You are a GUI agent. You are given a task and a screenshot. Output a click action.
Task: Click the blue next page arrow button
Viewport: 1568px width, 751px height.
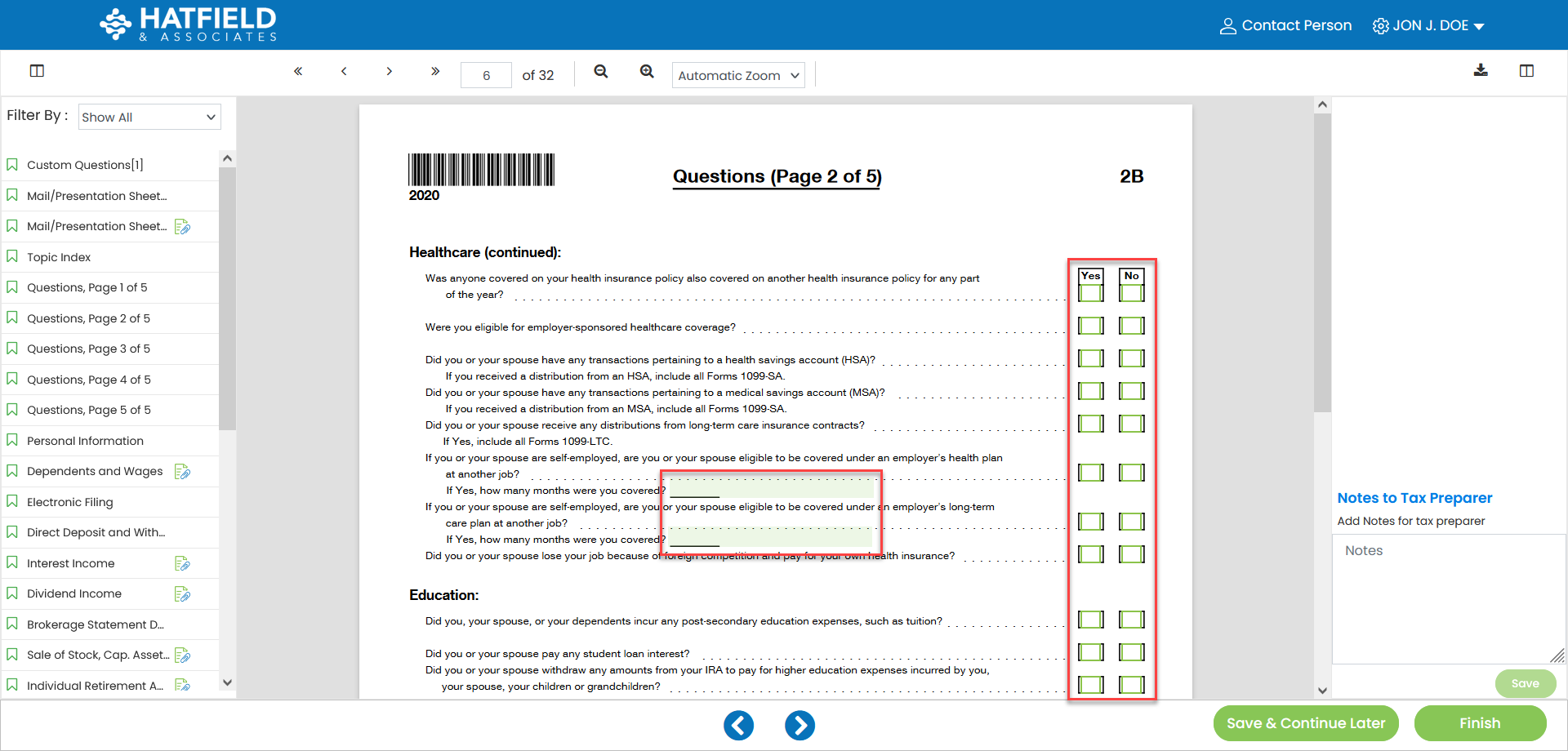point(800,725)
